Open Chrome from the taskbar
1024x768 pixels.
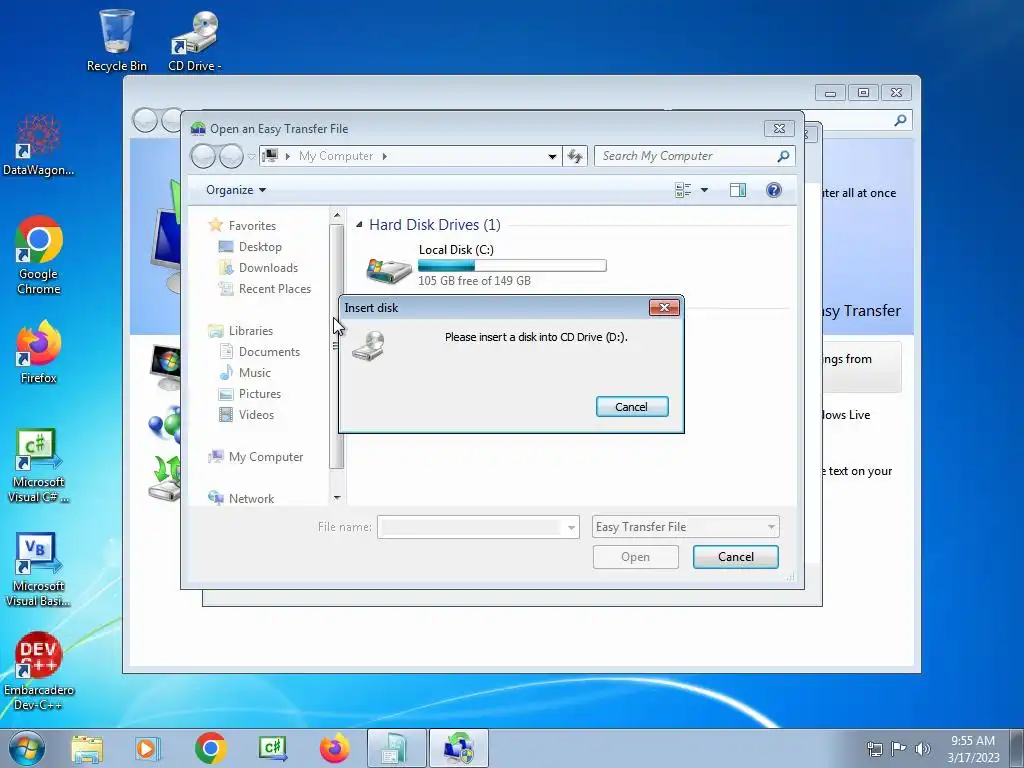click(x=210, y=748)
